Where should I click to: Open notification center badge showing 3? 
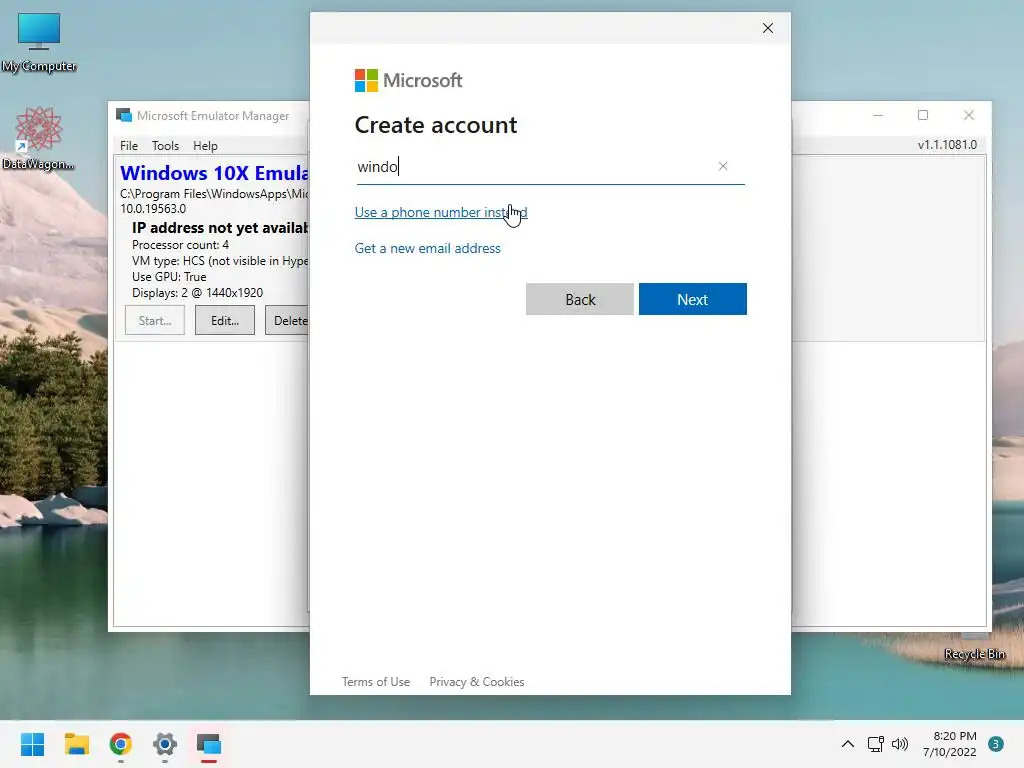click(995, 744)
